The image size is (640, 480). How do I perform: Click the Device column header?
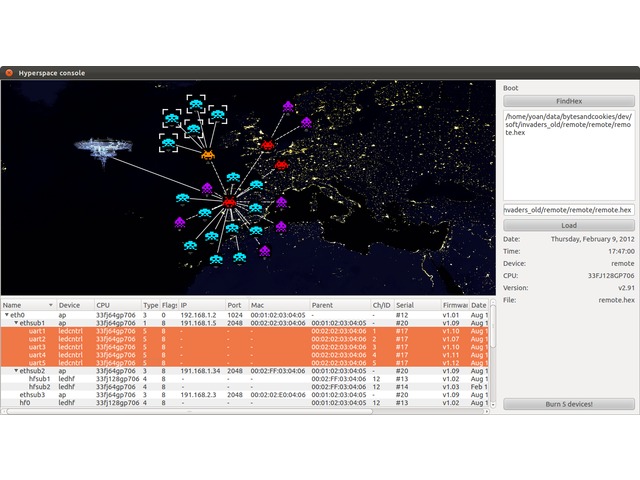click(70, 305)
